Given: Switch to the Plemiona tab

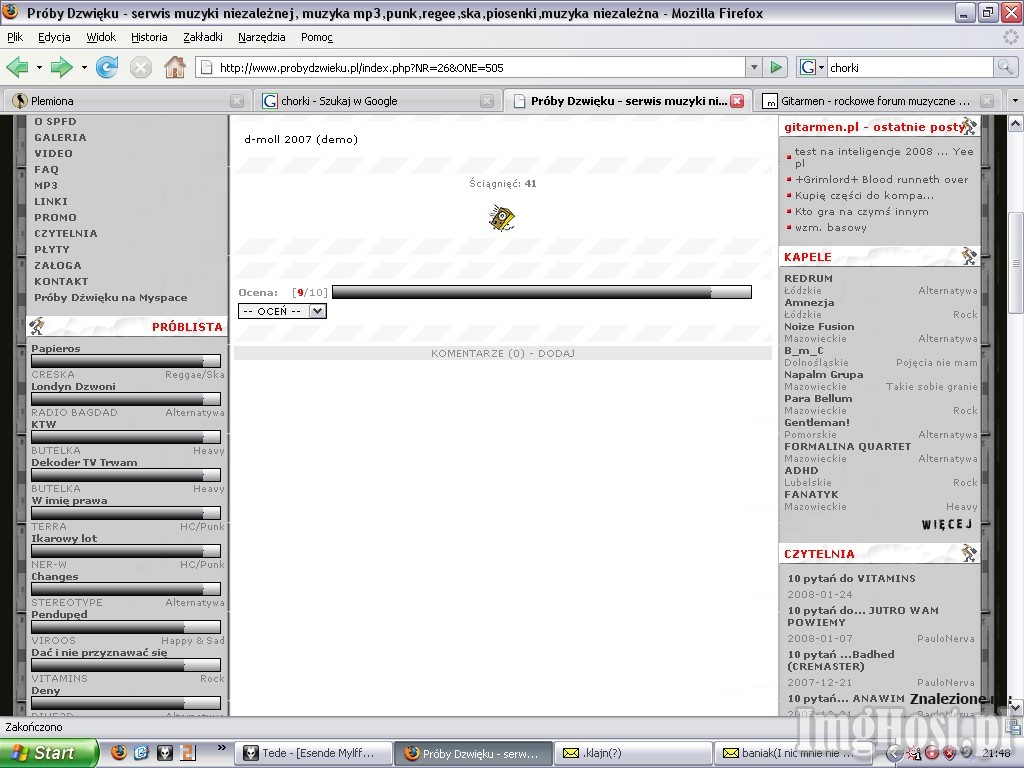Looking at the screenshot, I should click(128, 101).
